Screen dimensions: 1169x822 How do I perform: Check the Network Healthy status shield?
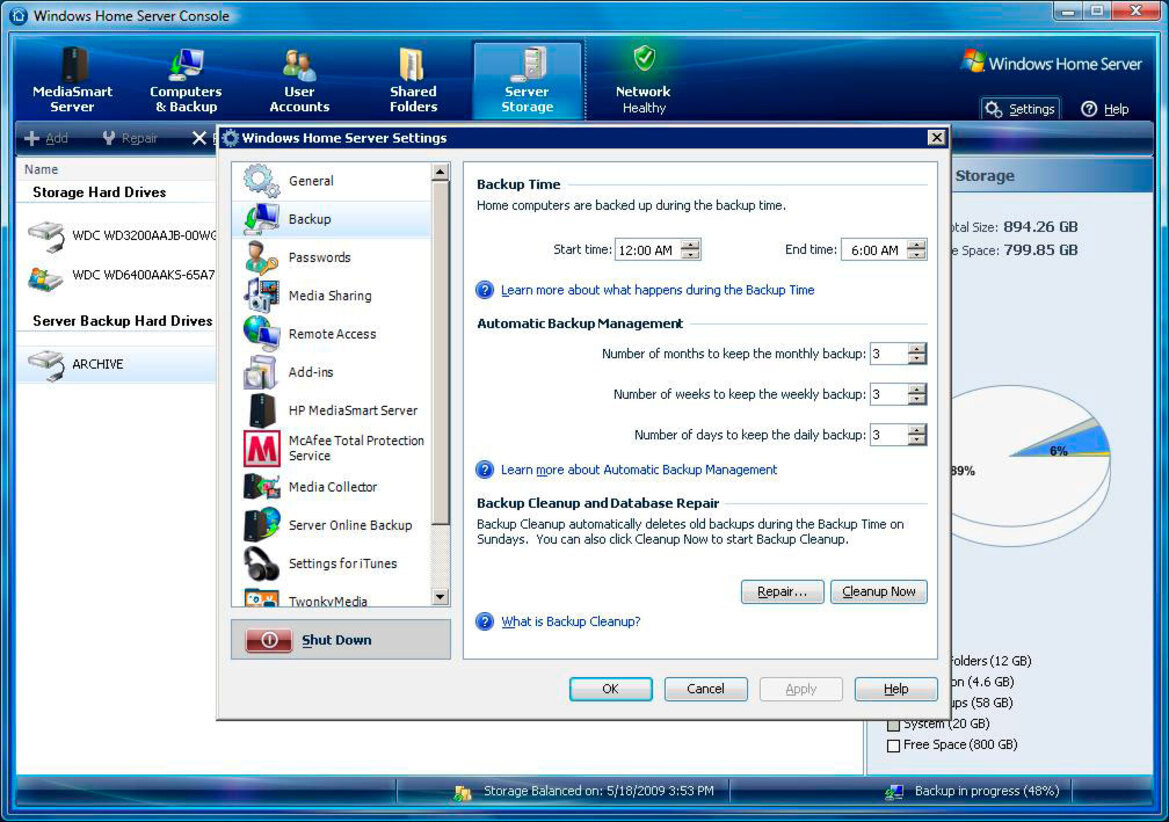(x=644, y=57)
